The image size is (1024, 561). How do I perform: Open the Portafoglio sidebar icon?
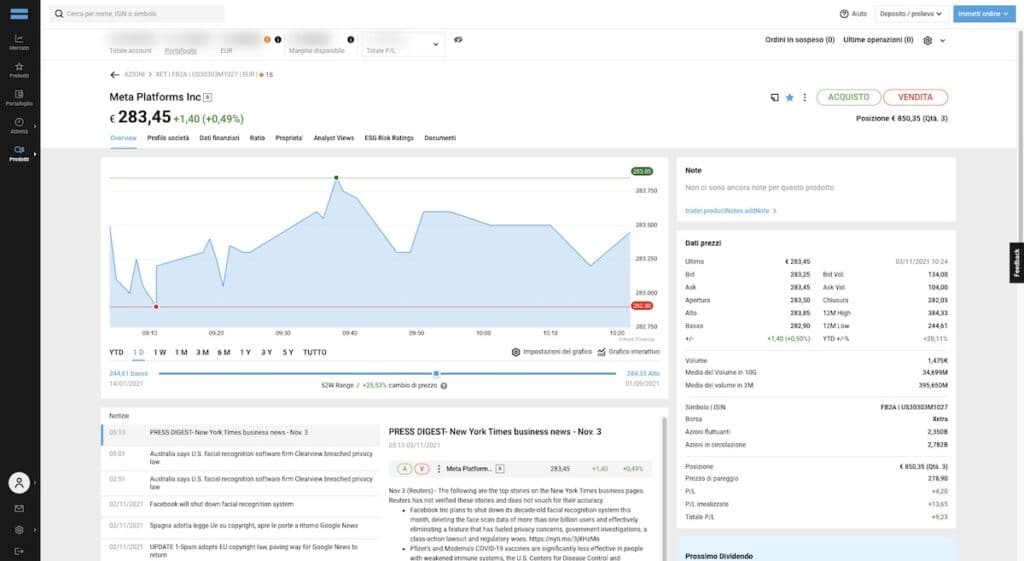coord(19,97)
